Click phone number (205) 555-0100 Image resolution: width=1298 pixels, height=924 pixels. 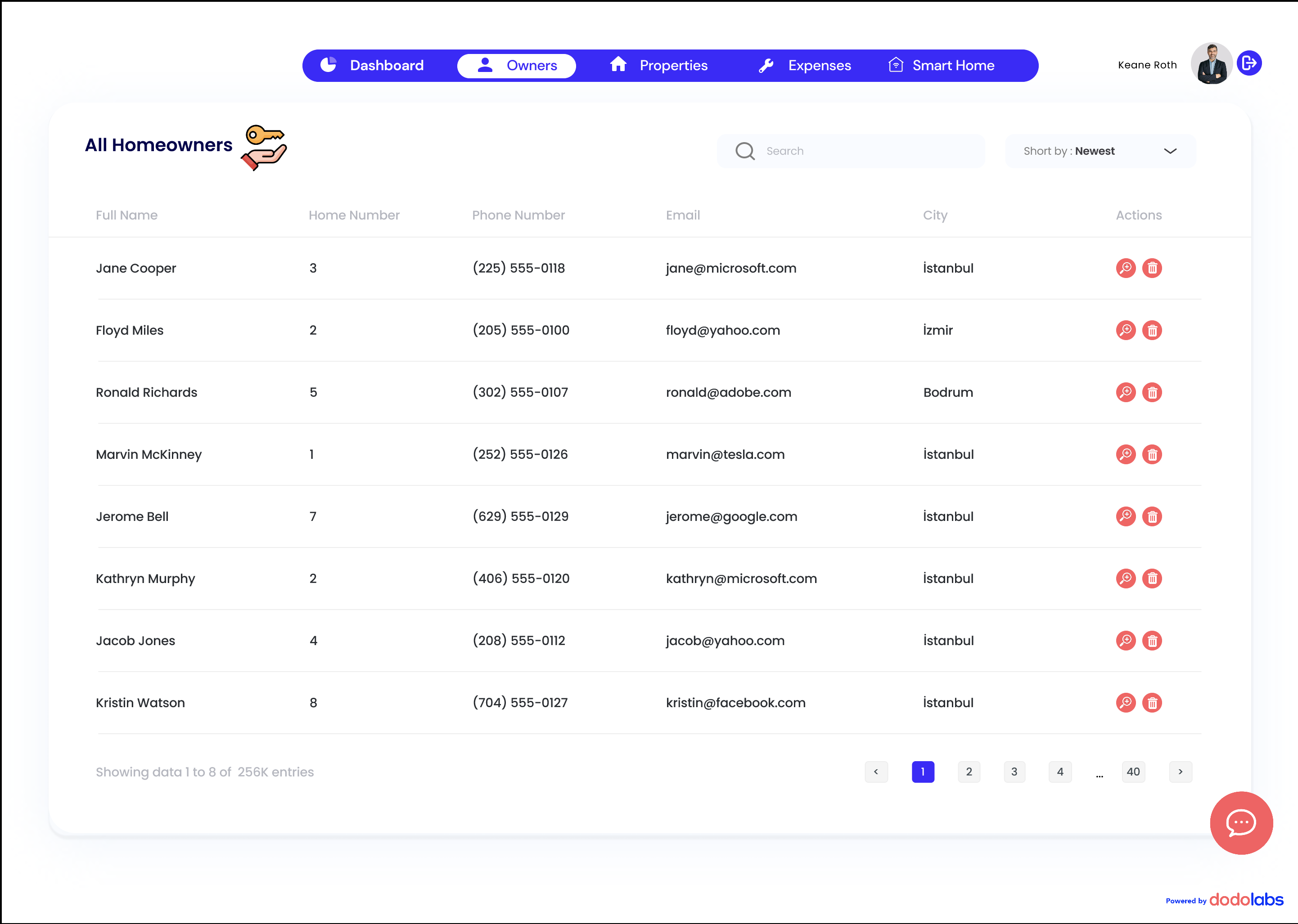(x=521, y=330)
